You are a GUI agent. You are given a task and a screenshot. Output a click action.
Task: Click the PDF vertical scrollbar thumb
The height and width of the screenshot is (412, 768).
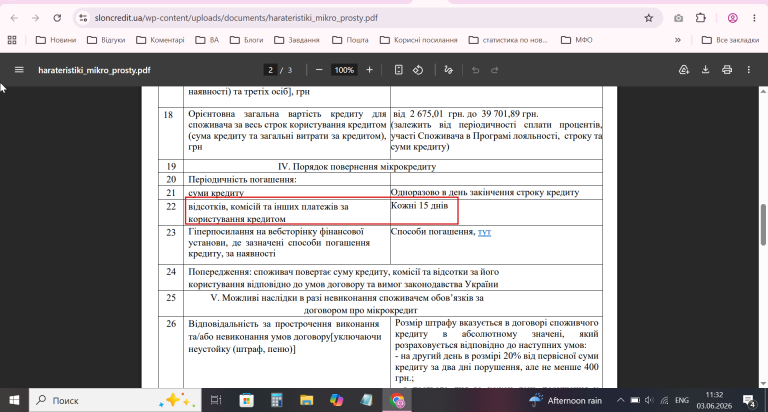[763, 224]
